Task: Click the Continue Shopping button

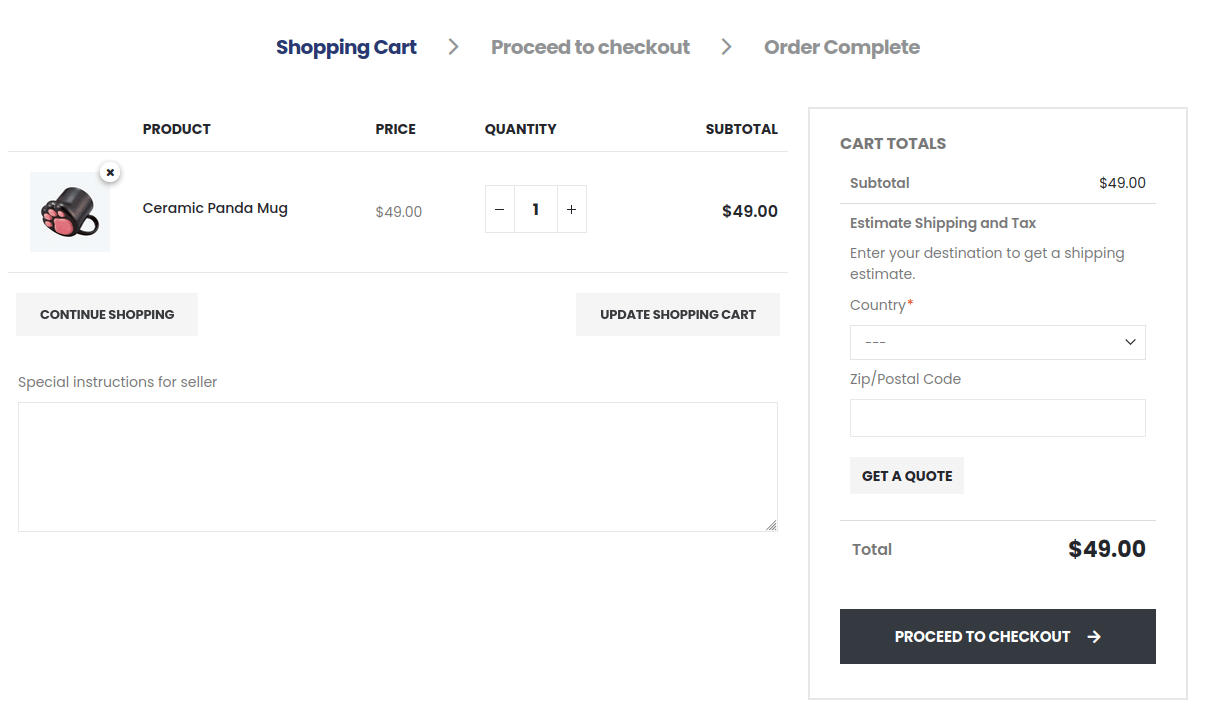Action: [107, 314]
